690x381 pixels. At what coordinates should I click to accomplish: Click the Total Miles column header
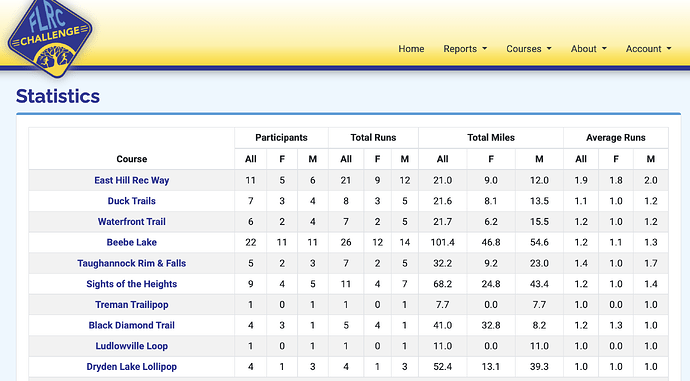coord(491,138)
